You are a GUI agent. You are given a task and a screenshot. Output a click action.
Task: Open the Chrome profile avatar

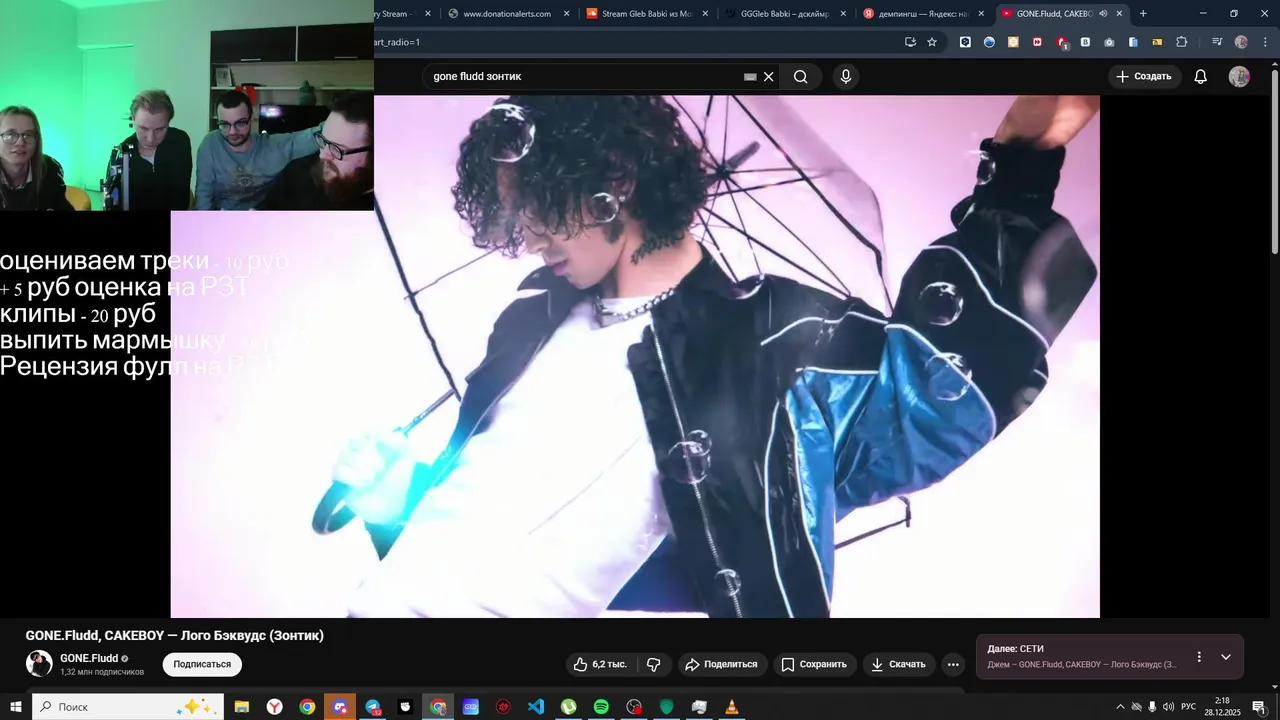coord(1241,42)
